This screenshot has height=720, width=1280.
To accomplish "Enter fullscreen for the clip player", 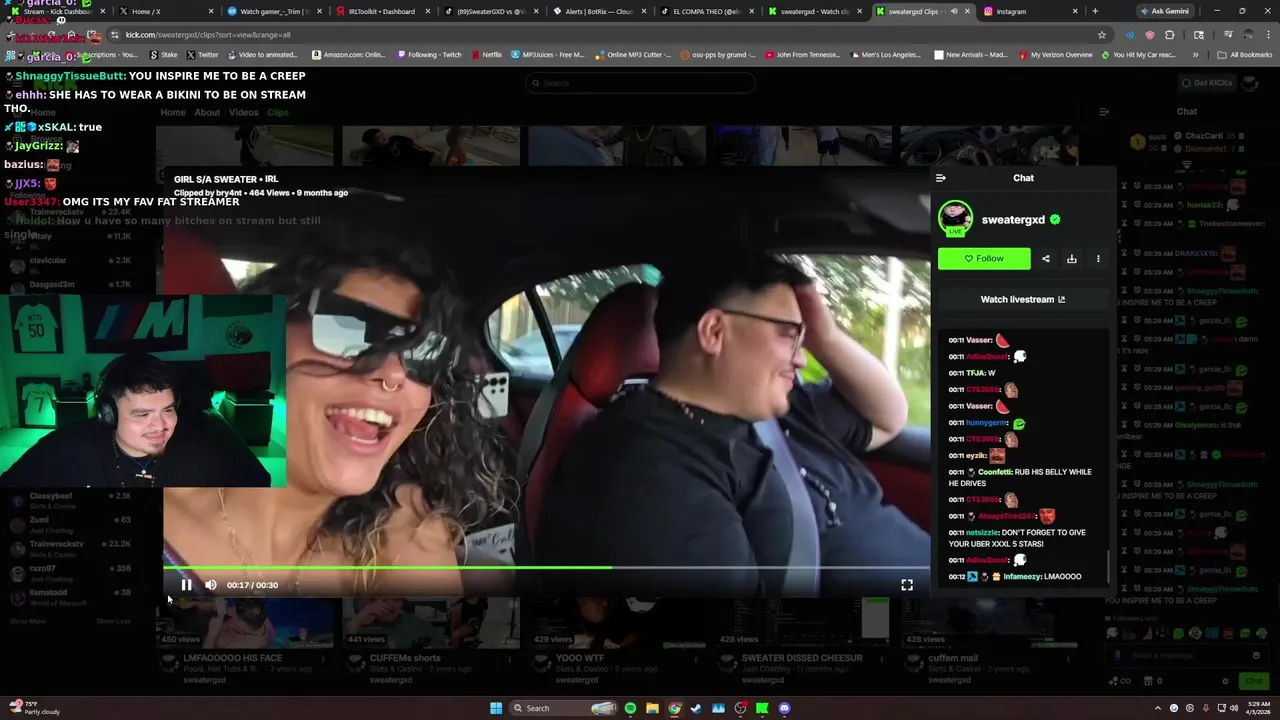I will click(907, 585).
